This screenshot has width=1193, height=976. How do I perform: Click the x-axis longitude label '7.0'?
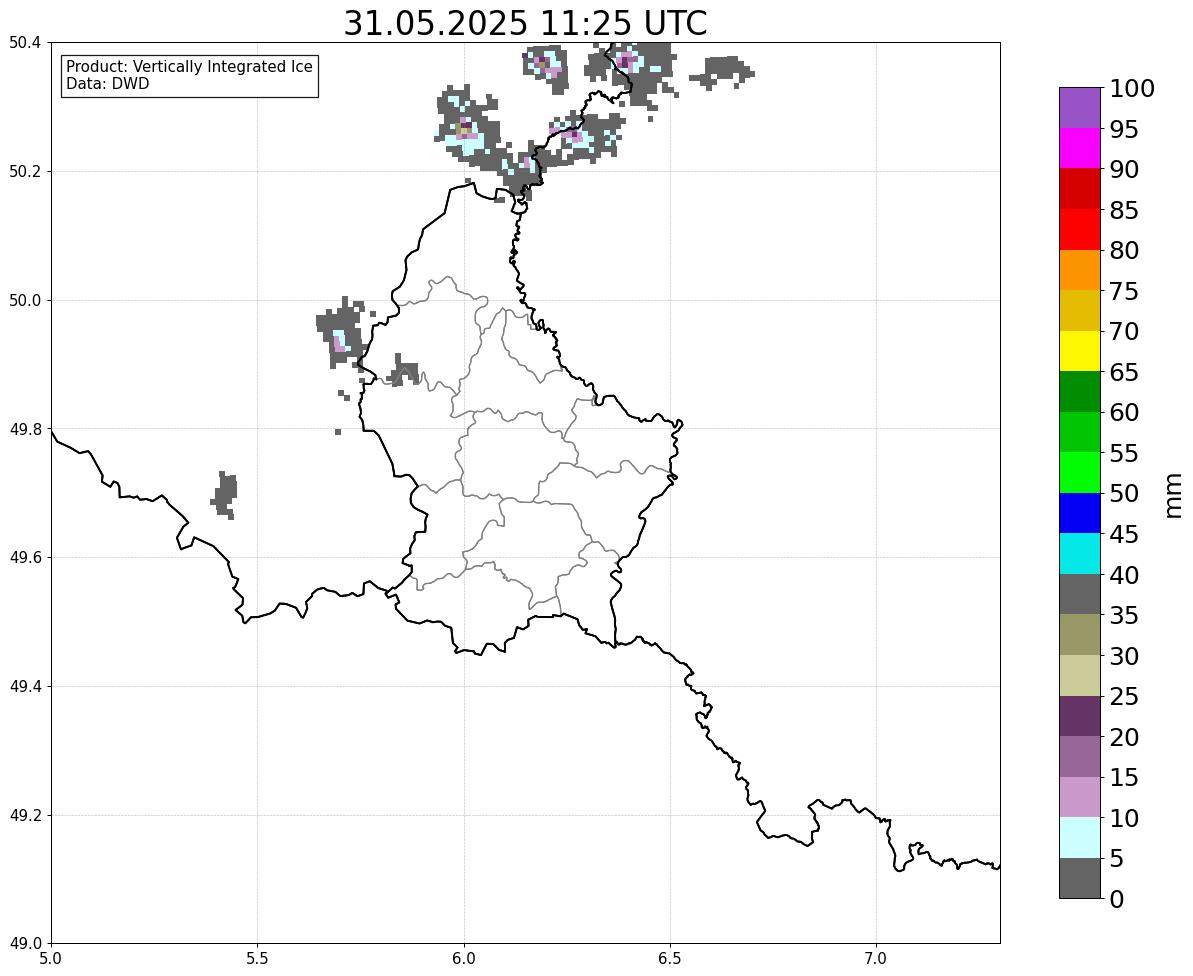[876, 959]
